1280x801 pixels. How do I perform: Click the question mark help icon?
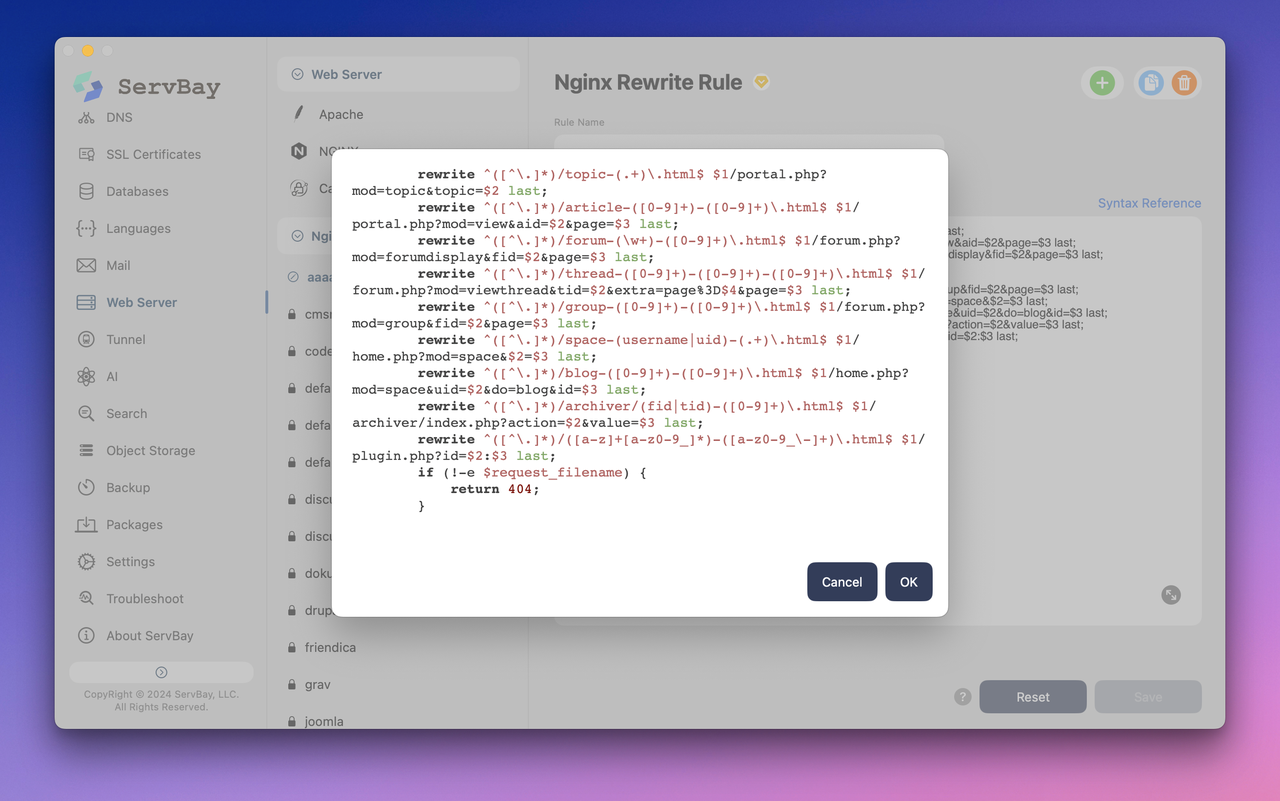[x=963, y=697]
